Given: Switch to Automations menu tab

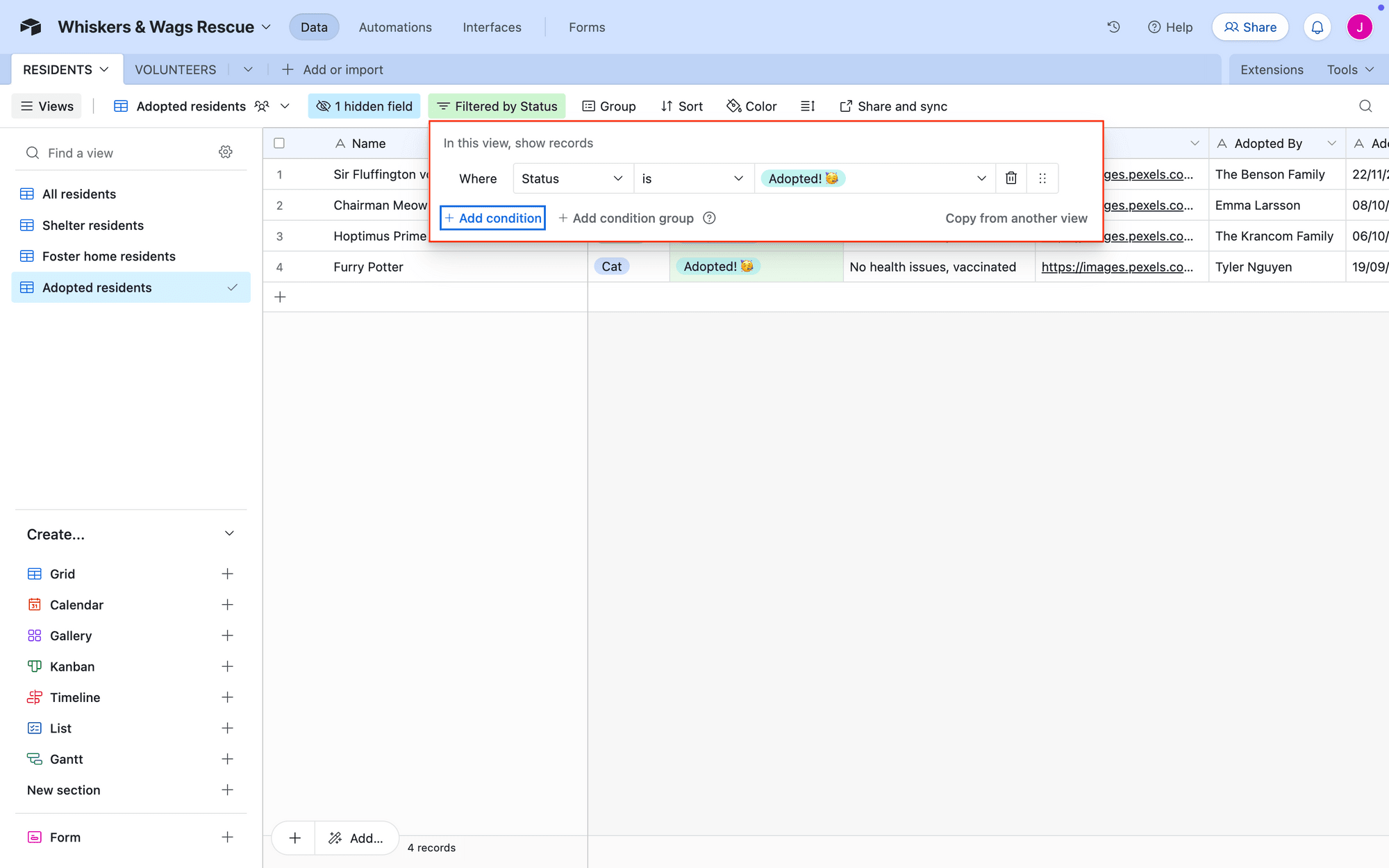Looking at the screenshot, I should tap(395, 27).
